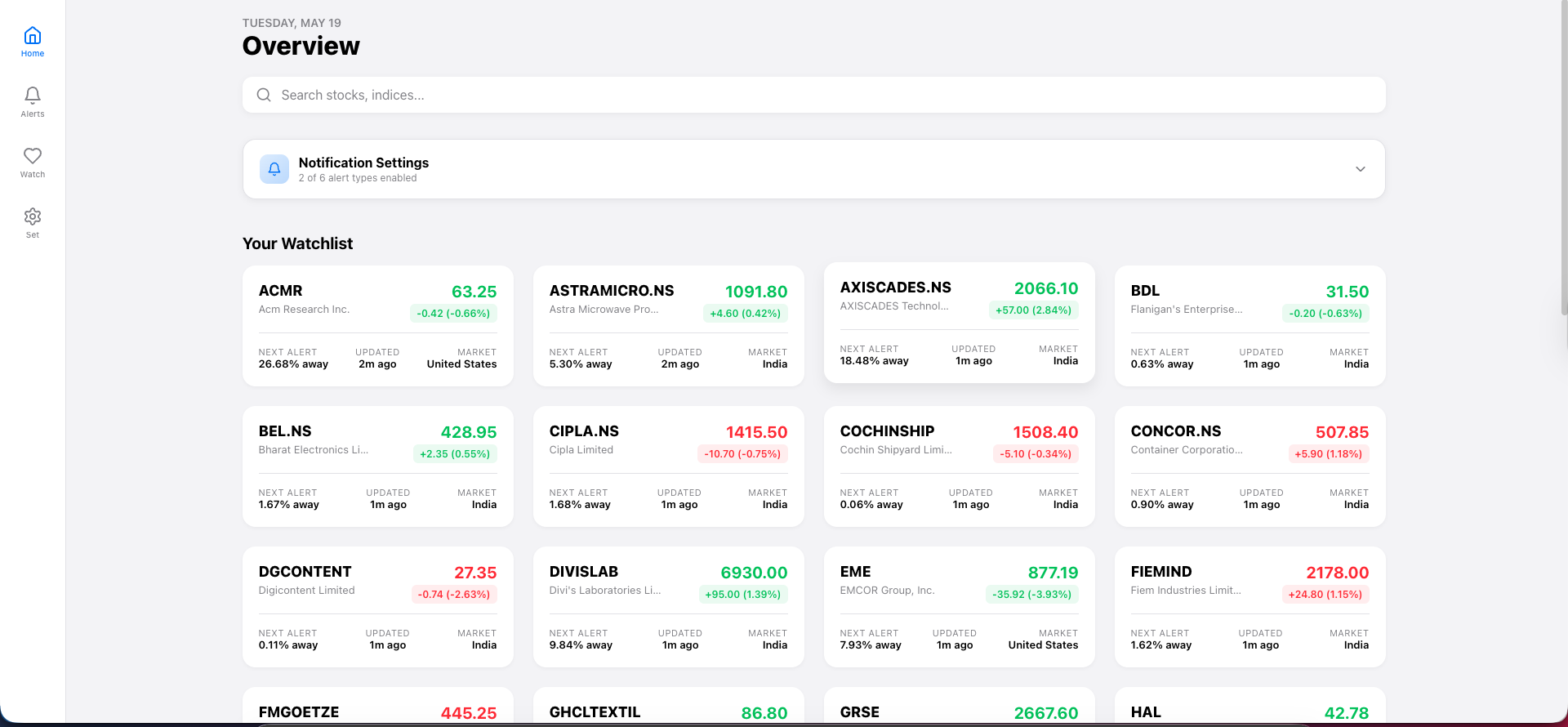1568x727 pixels.
Task: Click the -0.20 (-0.63%) change badge
Action: (x=1325, y=314)
